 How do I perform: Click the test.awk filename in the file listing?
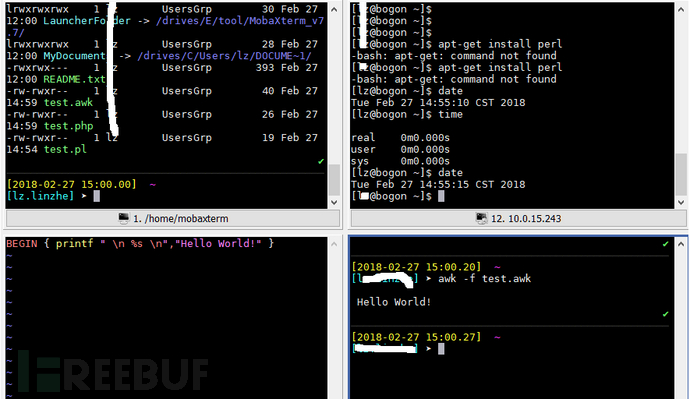point(68,102)
